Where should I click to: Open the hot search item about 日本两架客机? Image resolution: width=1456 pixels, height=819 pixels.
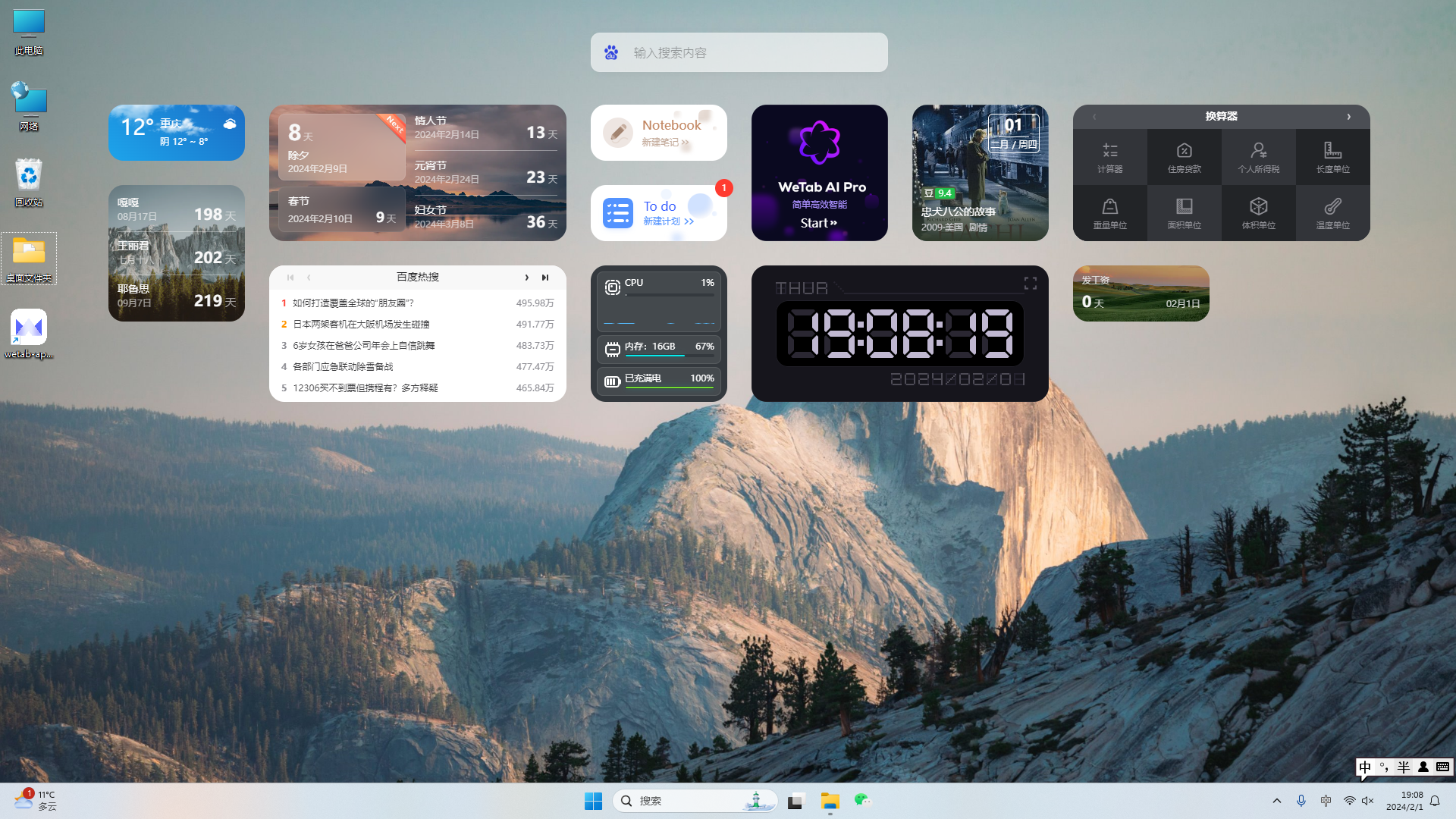[x=361, y=325]
